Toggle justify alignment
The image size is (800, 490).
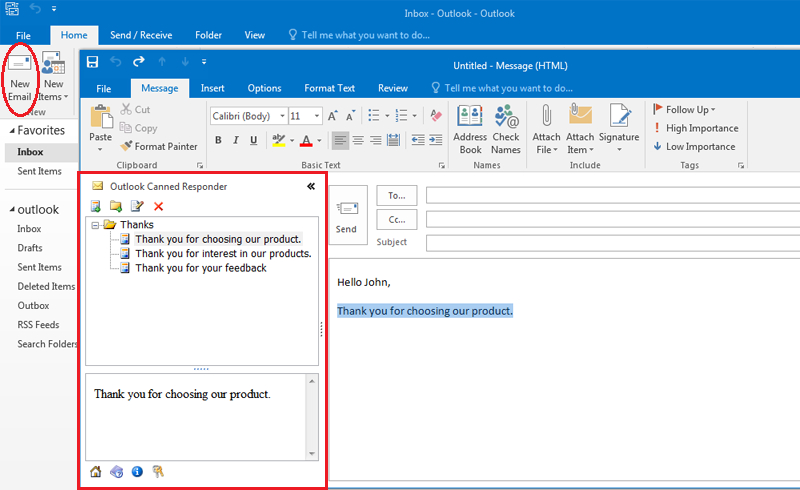click(x=393, y=140)
